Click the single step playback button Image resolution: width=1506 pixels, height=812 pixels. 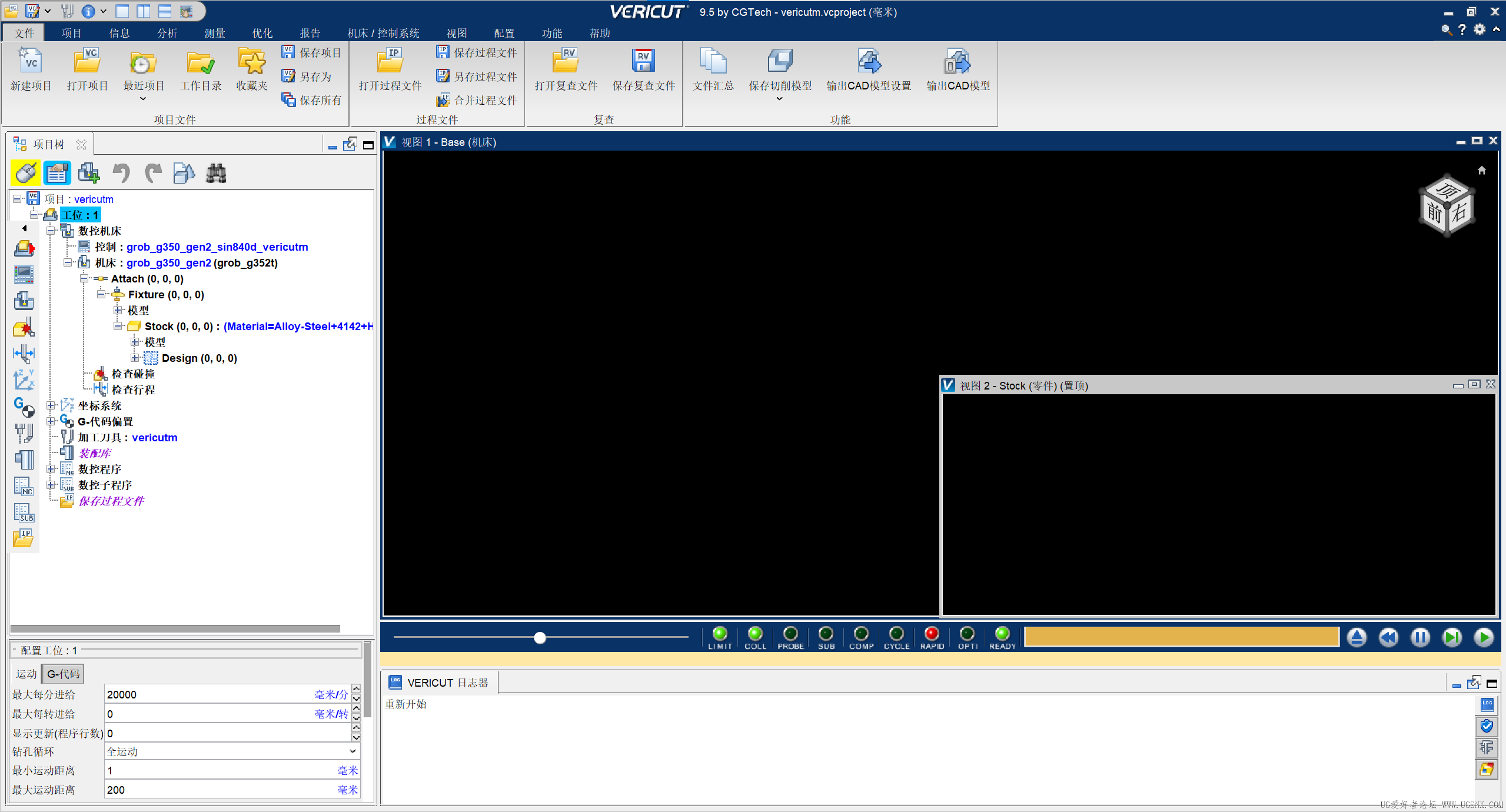click(1452, 637)
